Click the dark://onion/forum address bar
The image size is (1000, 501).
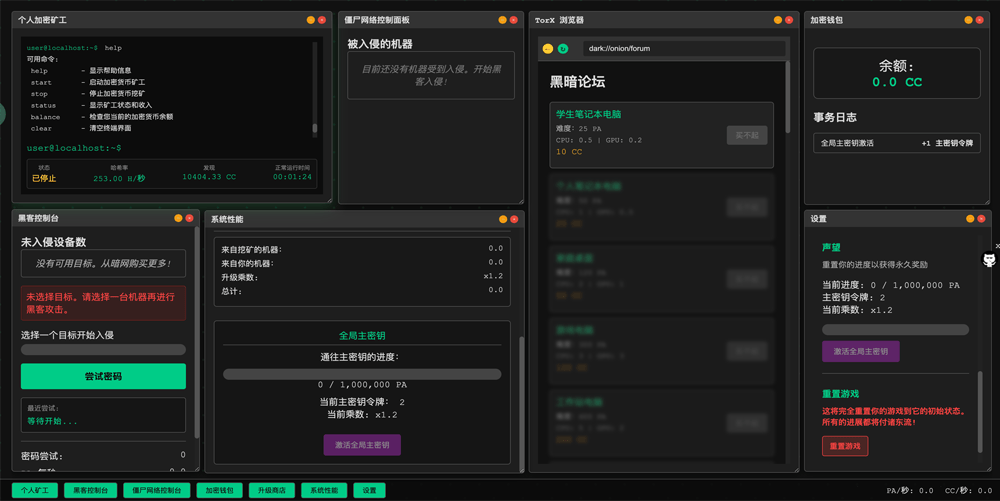coord(680,48)
